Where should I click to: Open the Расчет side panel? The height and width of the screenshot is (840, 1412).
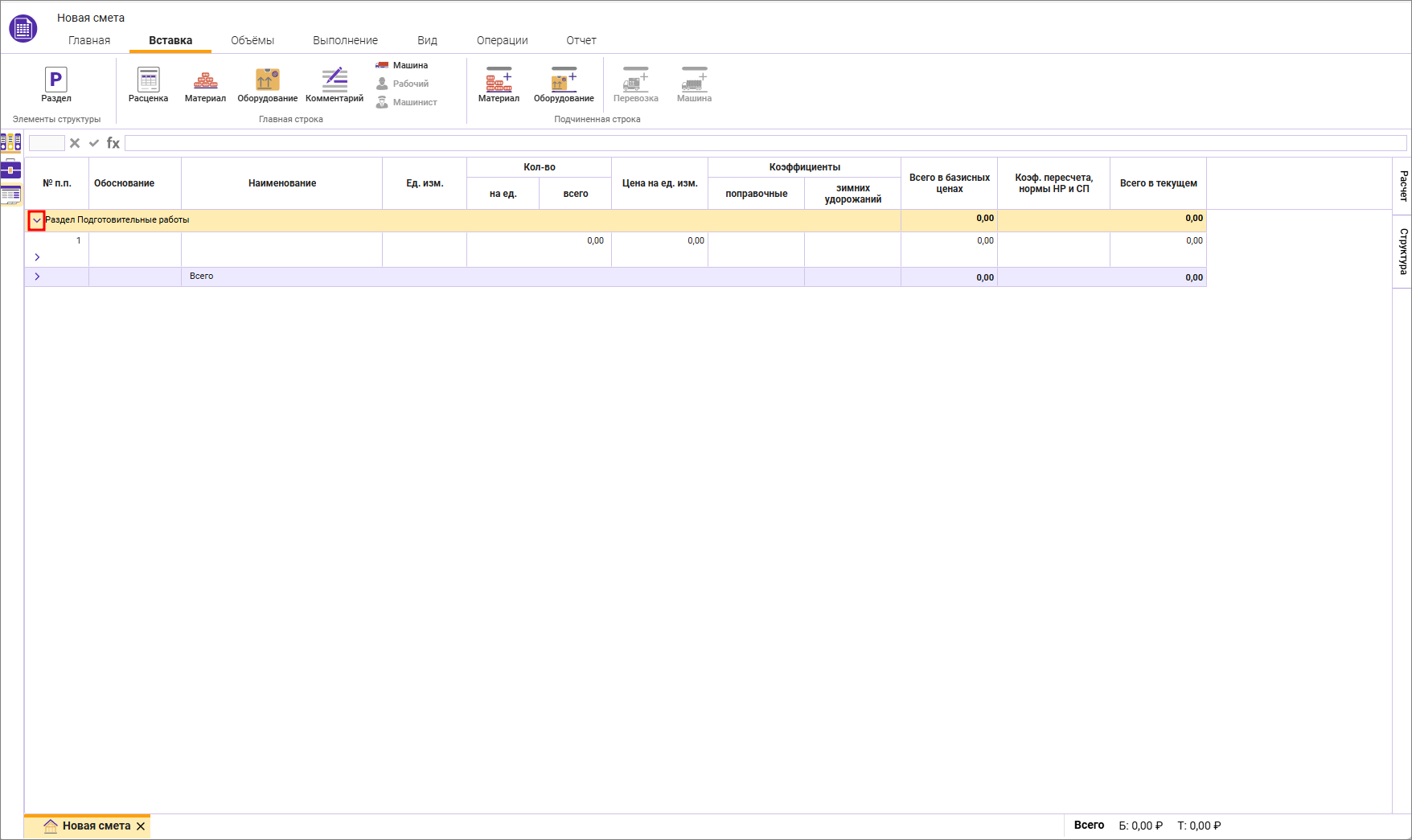click(x=1402, y=186)
